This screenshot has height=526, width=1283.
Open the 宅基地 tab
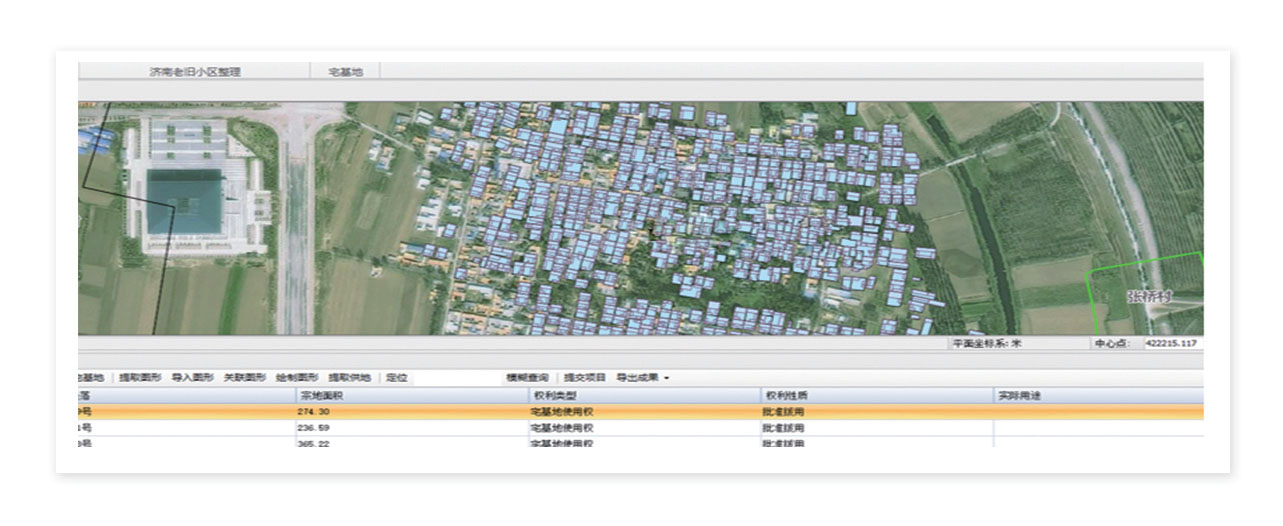tap(345, 72)
